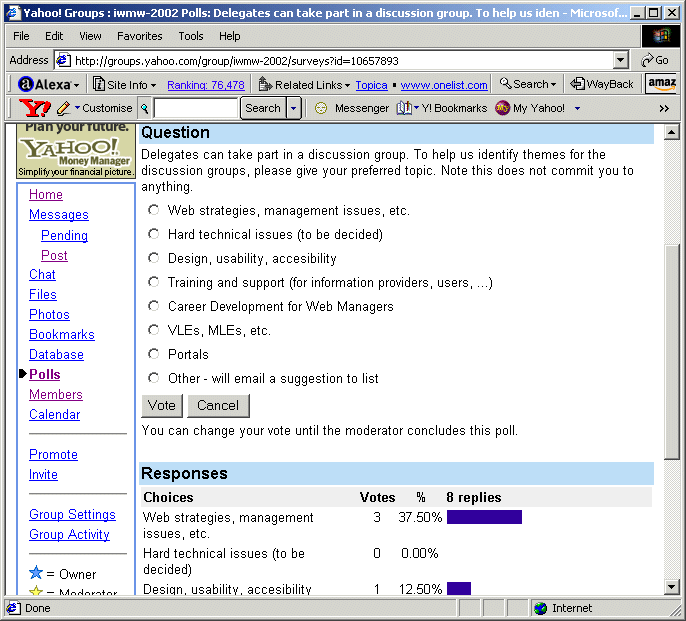Click the Topica link in Alexa toolbar

(371, 85)
